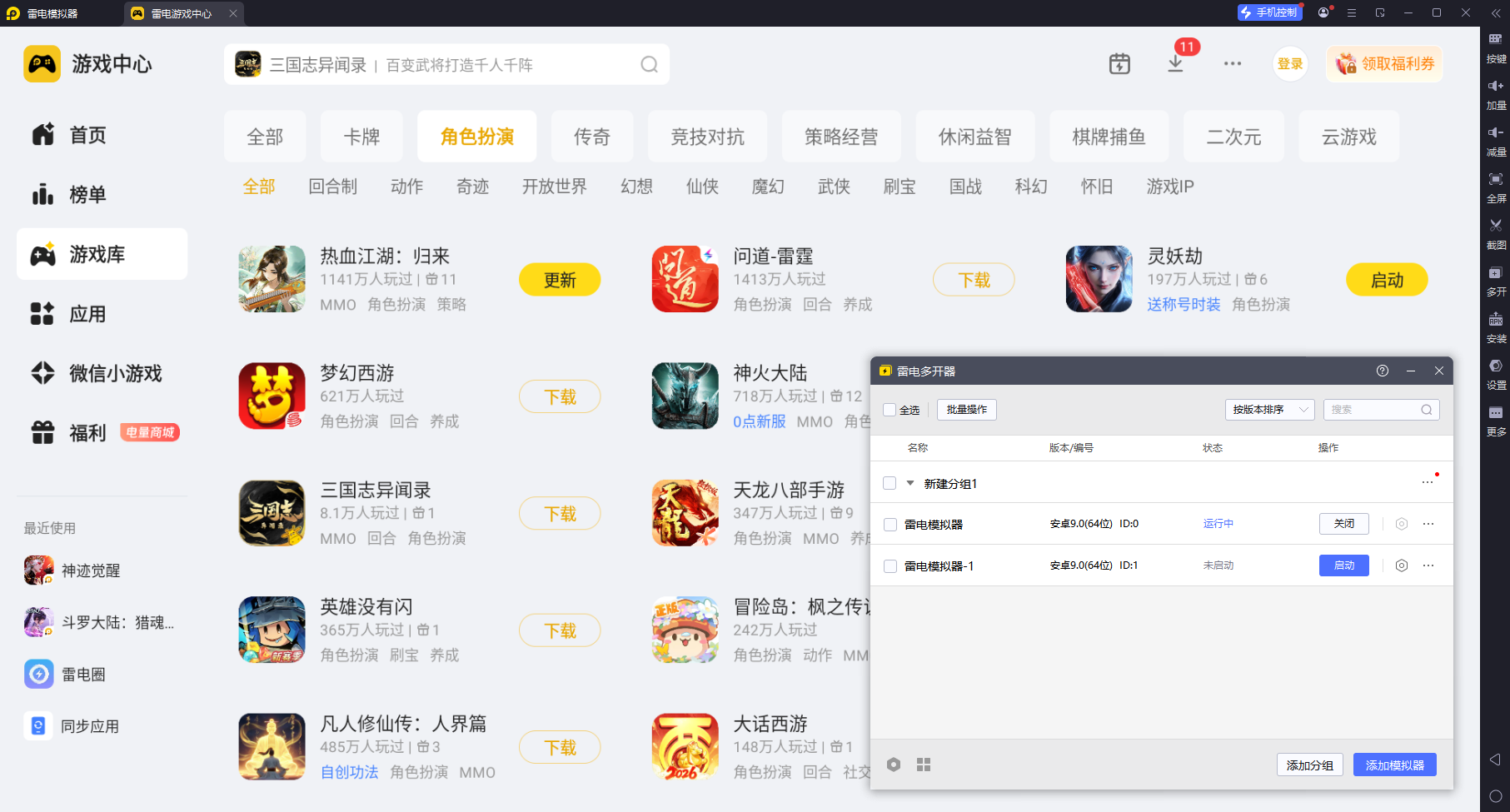The height and width of the screenshot is (812, 1510).
Task: Click 更新 for 热血江湖：归来
Action: [x=560, y=280]
